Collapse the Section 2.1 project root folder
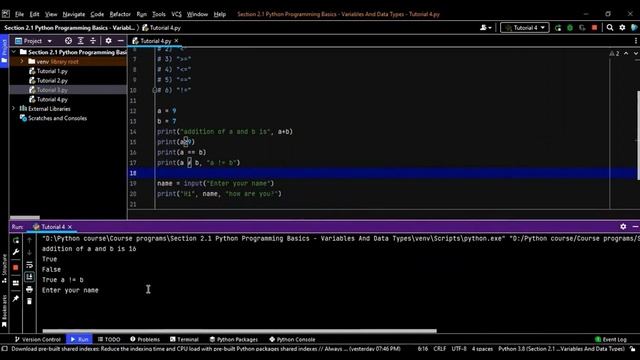The image size is (640, 360). [14, 52]
